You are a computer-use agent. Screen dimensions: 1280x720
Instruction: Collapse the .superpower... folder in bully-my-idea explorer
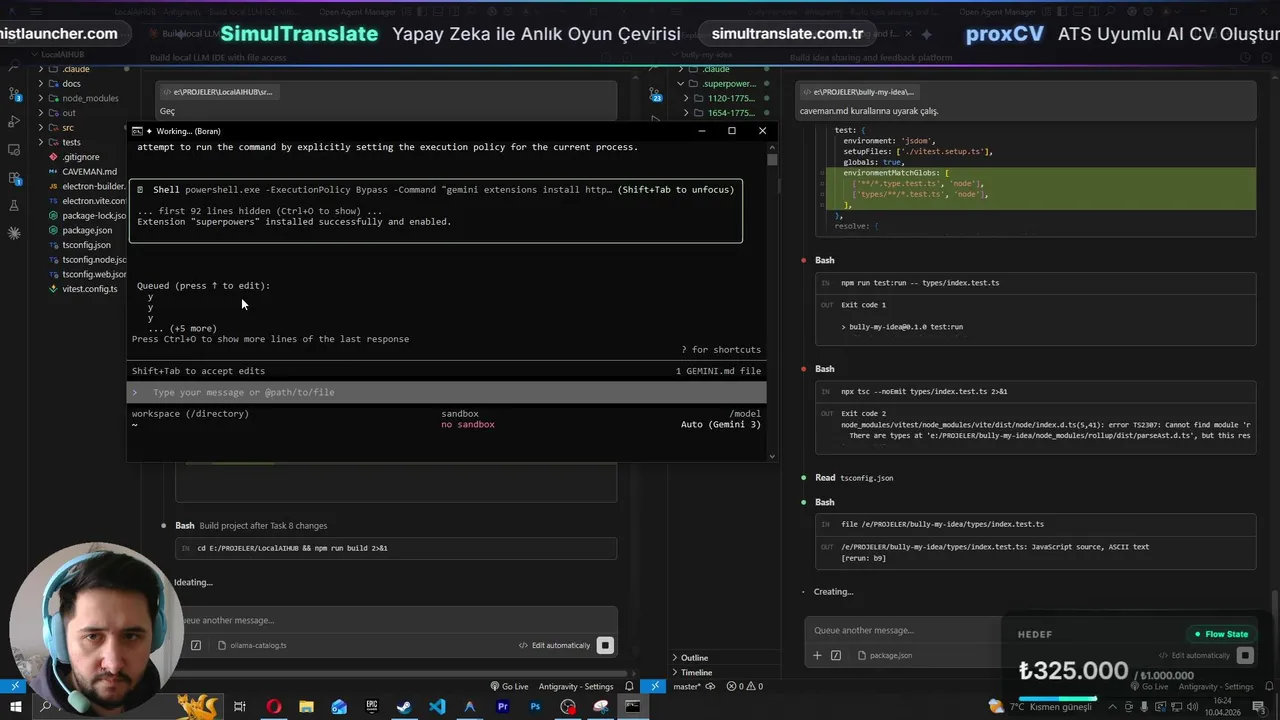(725, 84)
